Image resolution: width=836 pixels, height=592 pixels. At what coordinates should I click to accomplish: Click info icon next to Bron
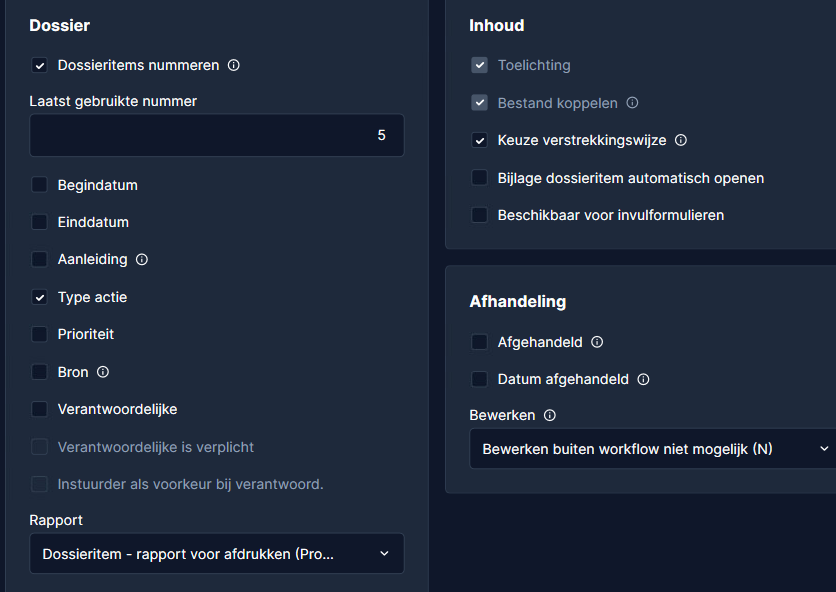click(103, 372)
